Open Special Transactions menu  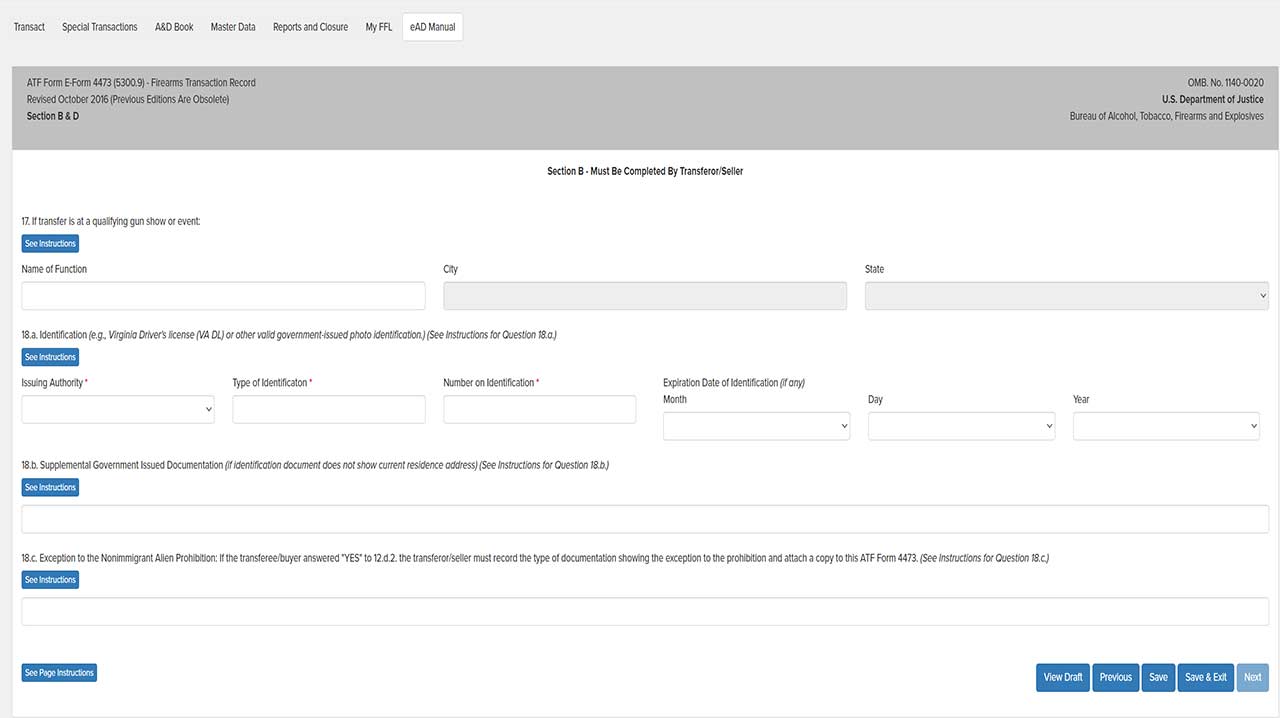point(99,27)
